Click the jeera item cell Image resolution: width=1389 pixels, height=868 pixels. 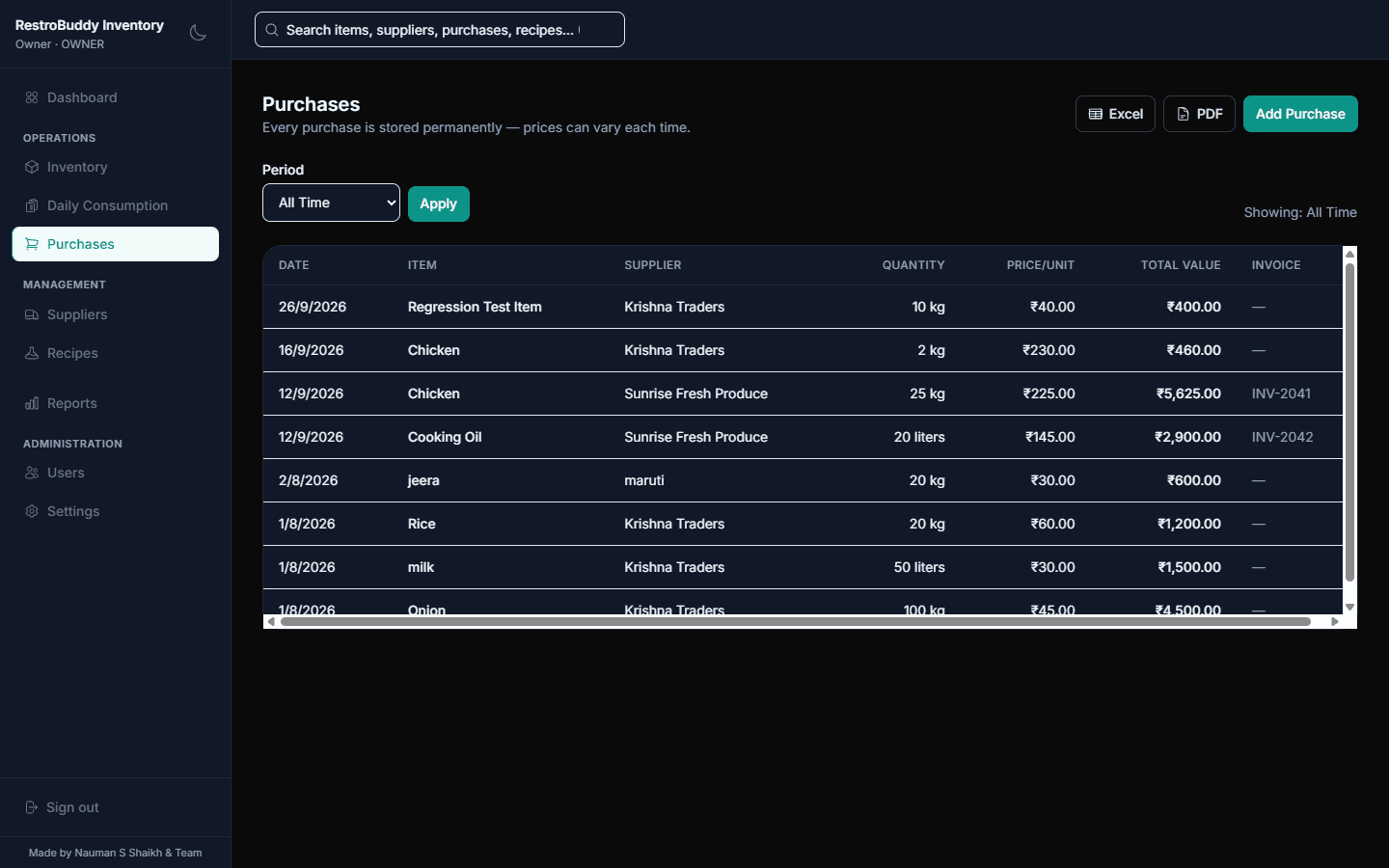tap(423, 480)
